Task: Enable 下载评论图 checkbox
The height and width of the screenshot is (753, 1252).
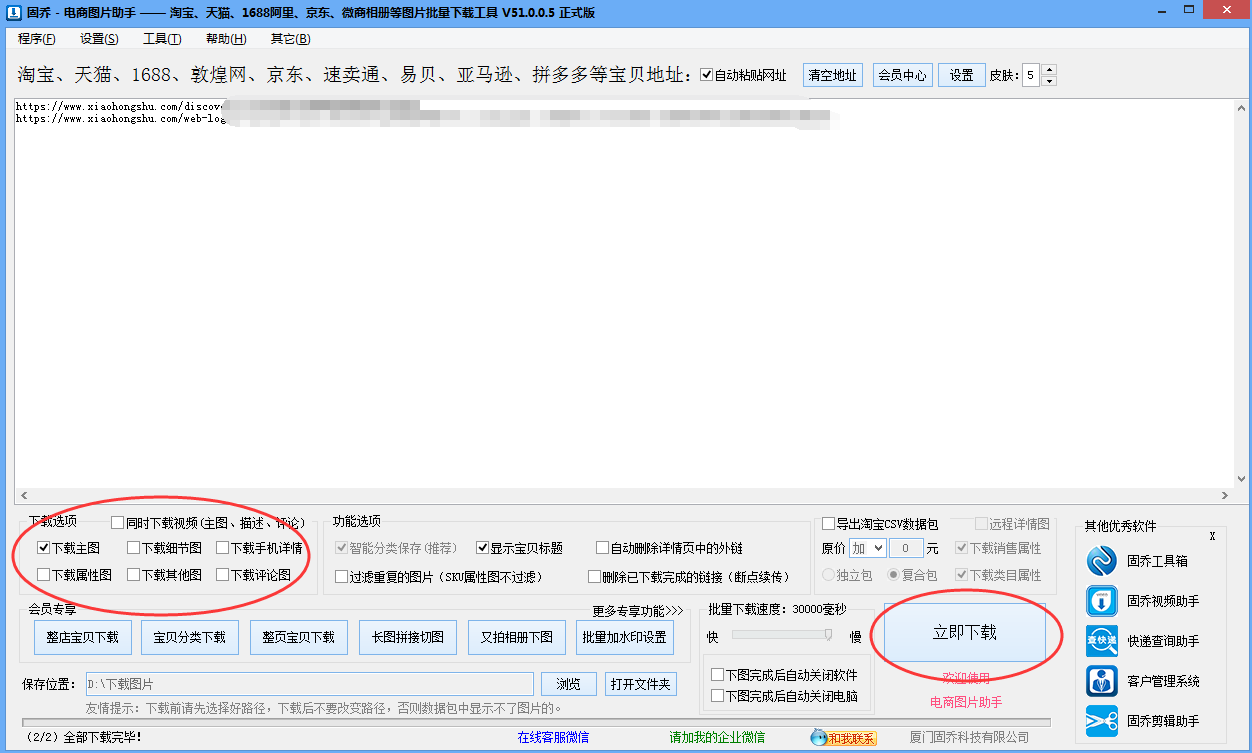Action: pyautogui.click(x=222, y=575)
